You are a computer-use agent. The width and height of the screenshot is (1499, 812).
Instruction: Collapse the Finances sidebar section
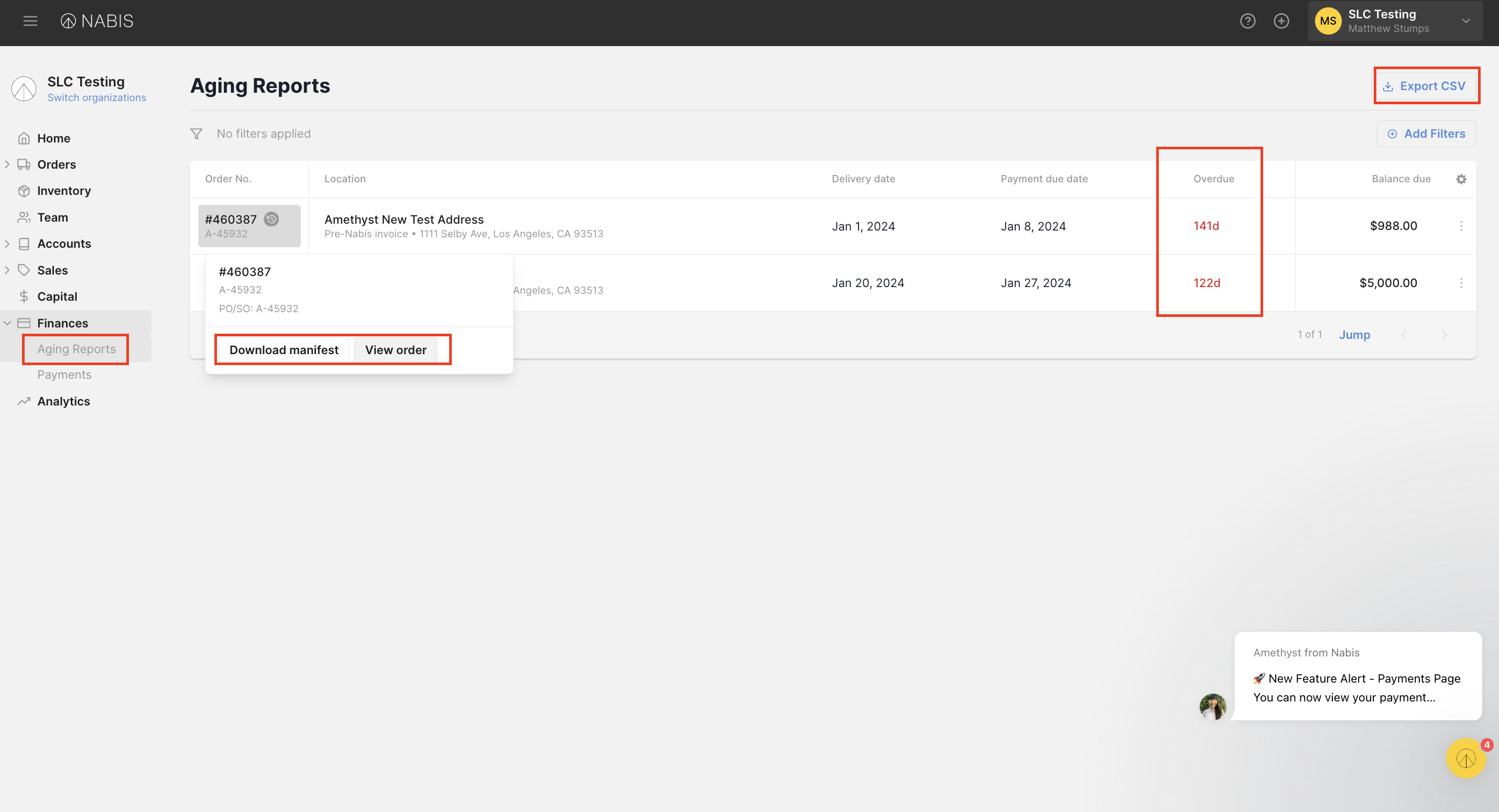(7, 323)
